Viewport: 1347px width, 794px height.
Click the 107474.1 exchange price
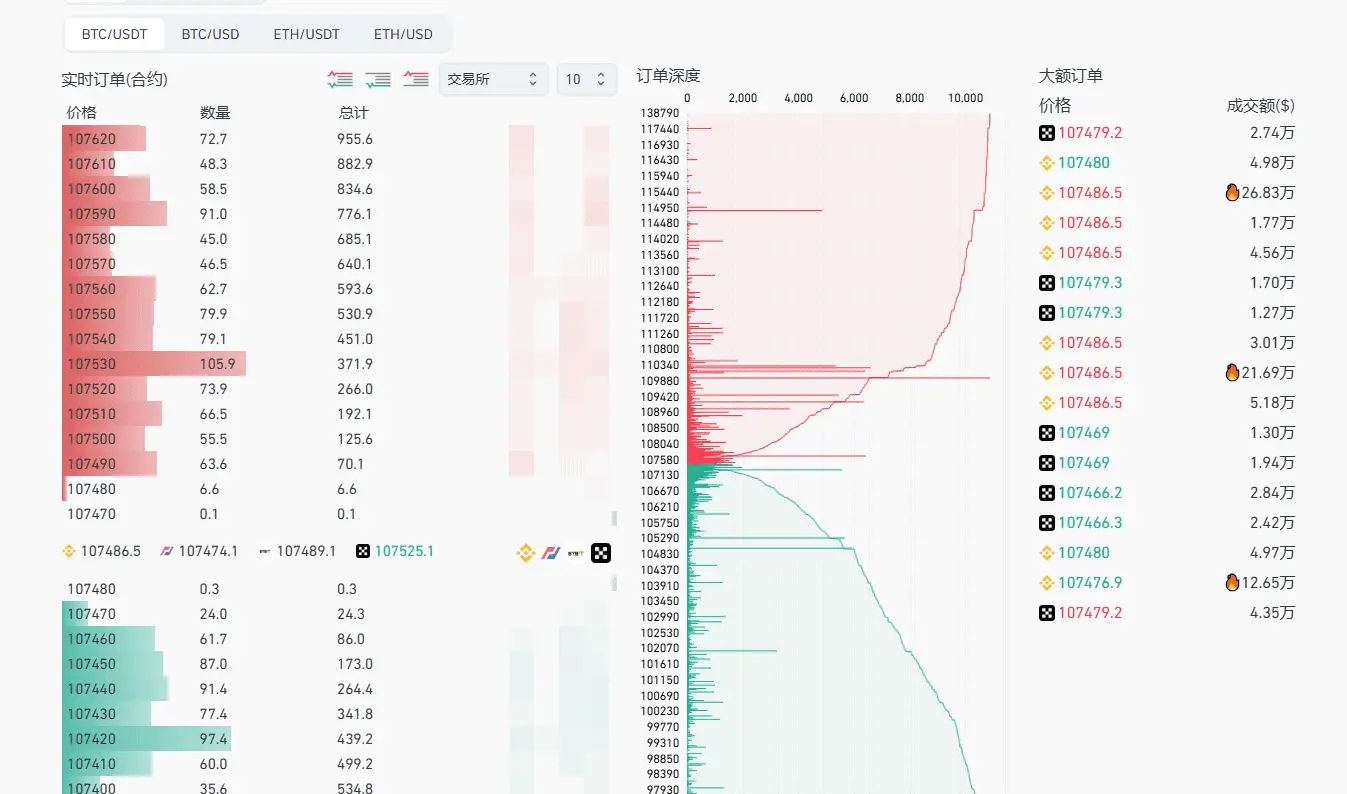(208, 551)
